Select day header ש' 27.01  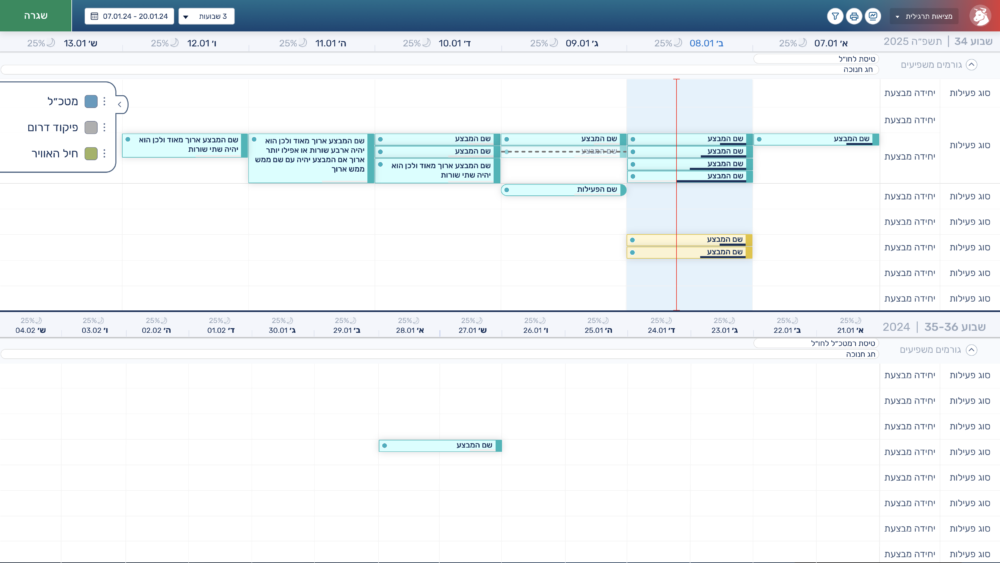pyautogui.click(x=472, y=330)
